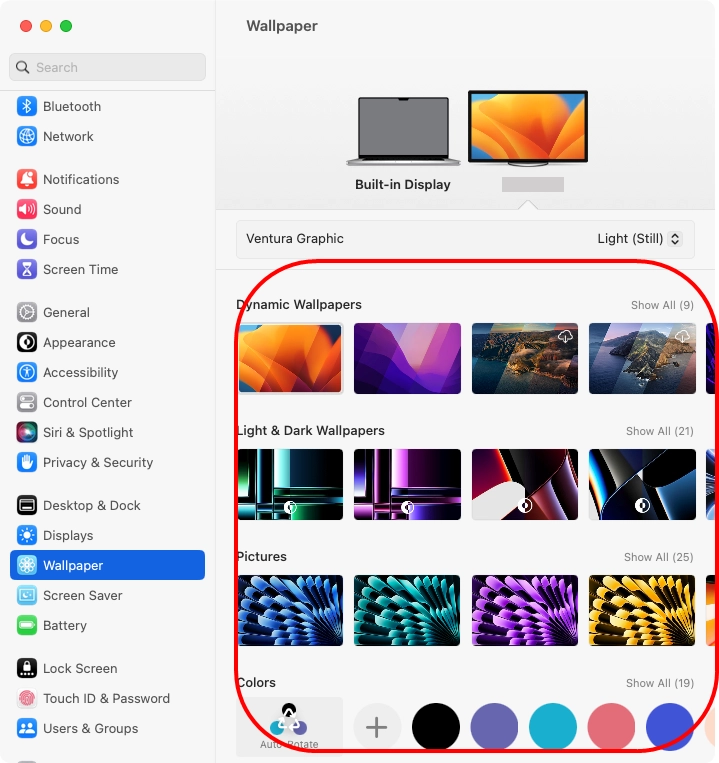The height and width of the screenshot is (763, 719).
Task: Choose the blue feather picture wallpaper
Action: pyautogui.click(x=290, y=610)
